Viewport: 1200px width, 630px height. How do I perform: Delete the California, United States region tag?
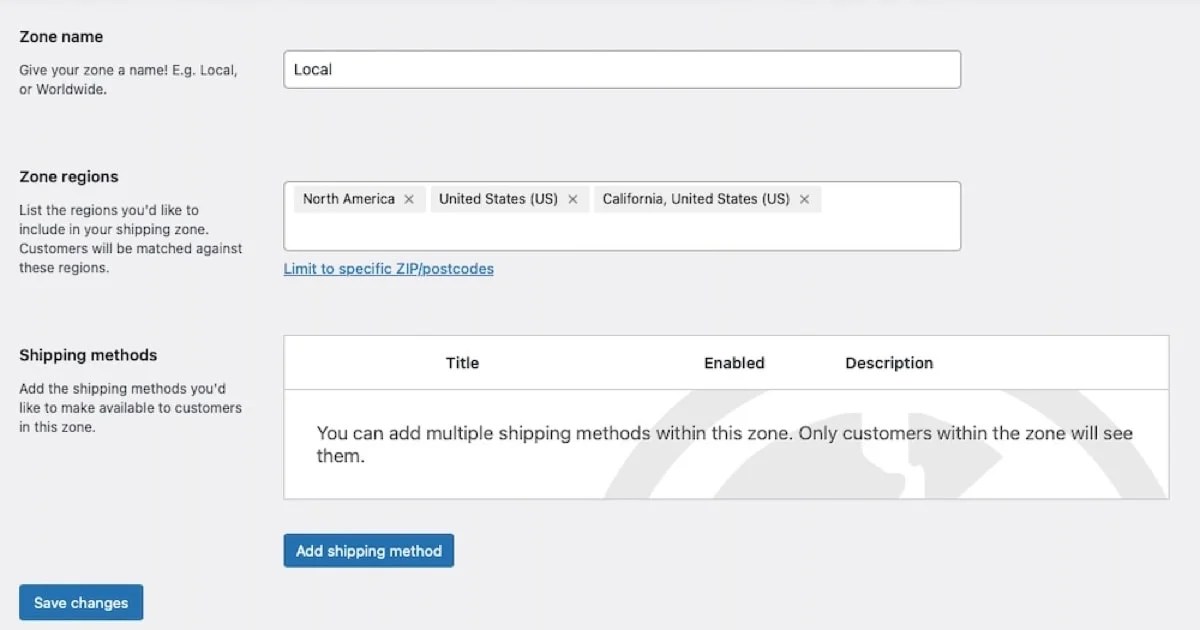[804, 199]
